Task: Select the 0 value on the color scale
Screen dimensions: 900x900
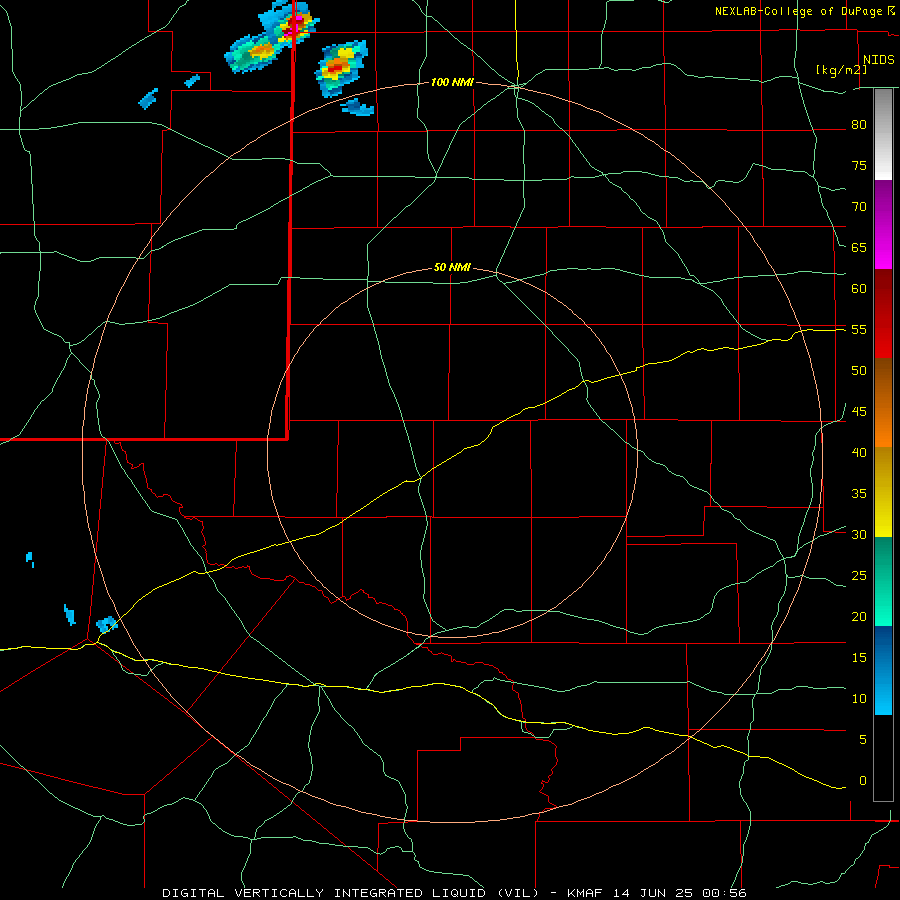Action: pyautogui.click(x=862, y=781)
